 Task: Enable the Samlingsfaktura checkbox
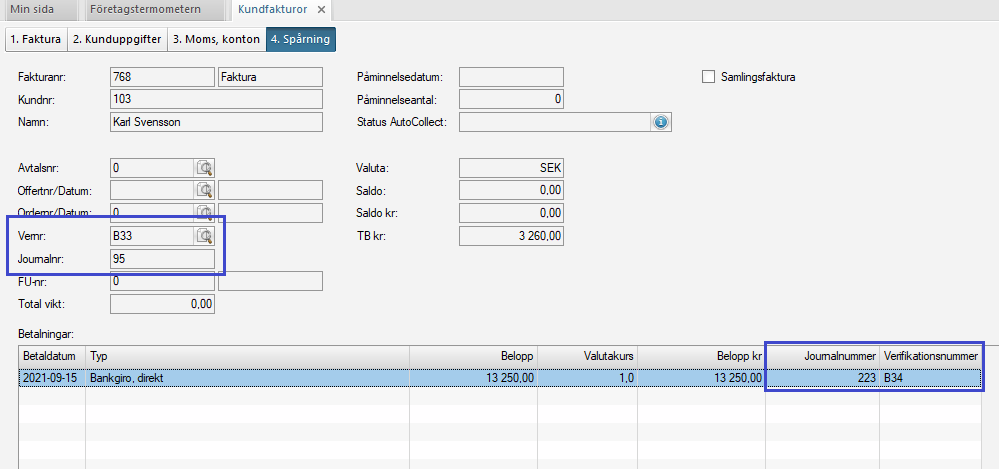709,77
